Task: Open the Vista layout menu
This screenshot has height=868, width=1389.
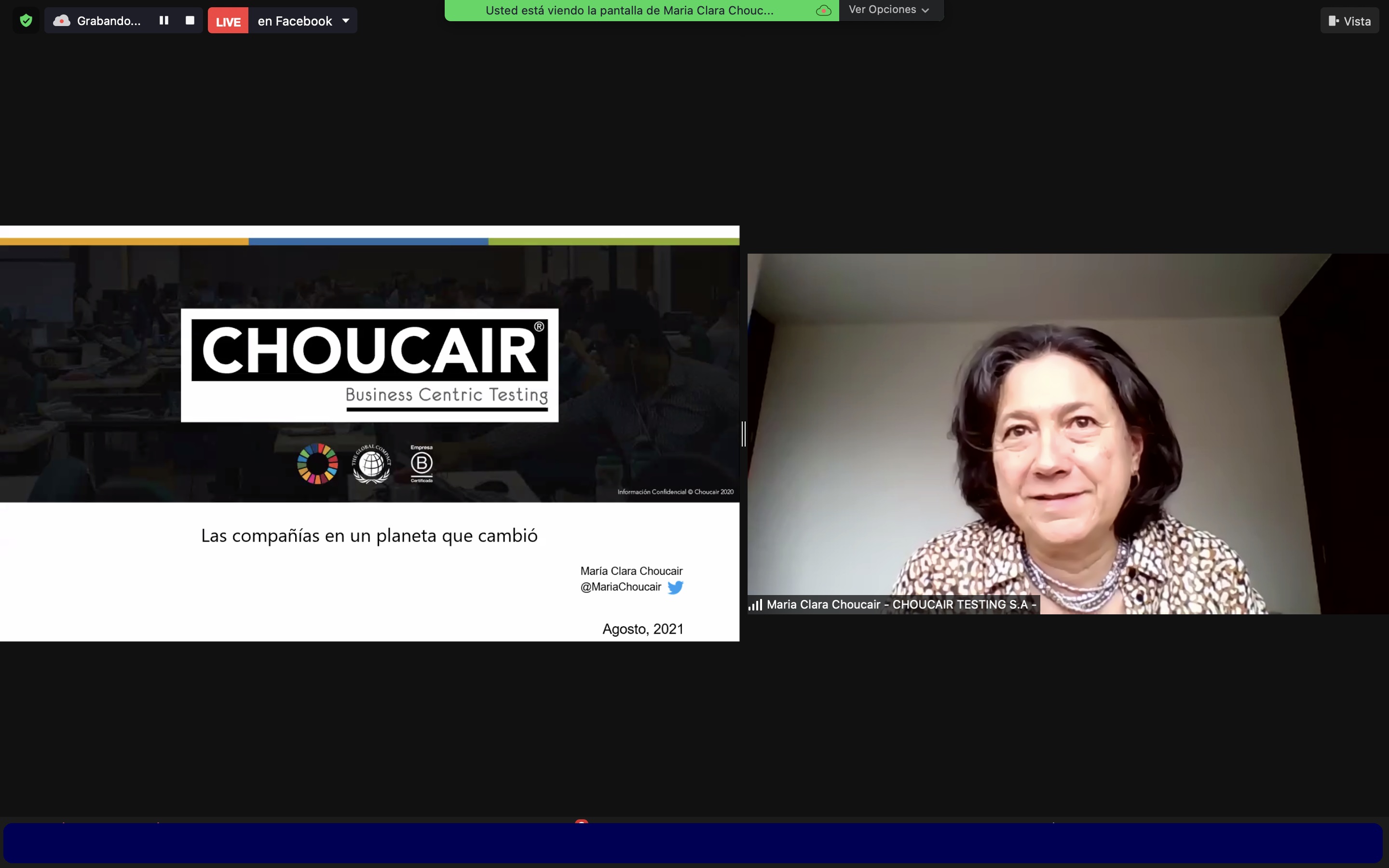Action: pos(1349,21)
